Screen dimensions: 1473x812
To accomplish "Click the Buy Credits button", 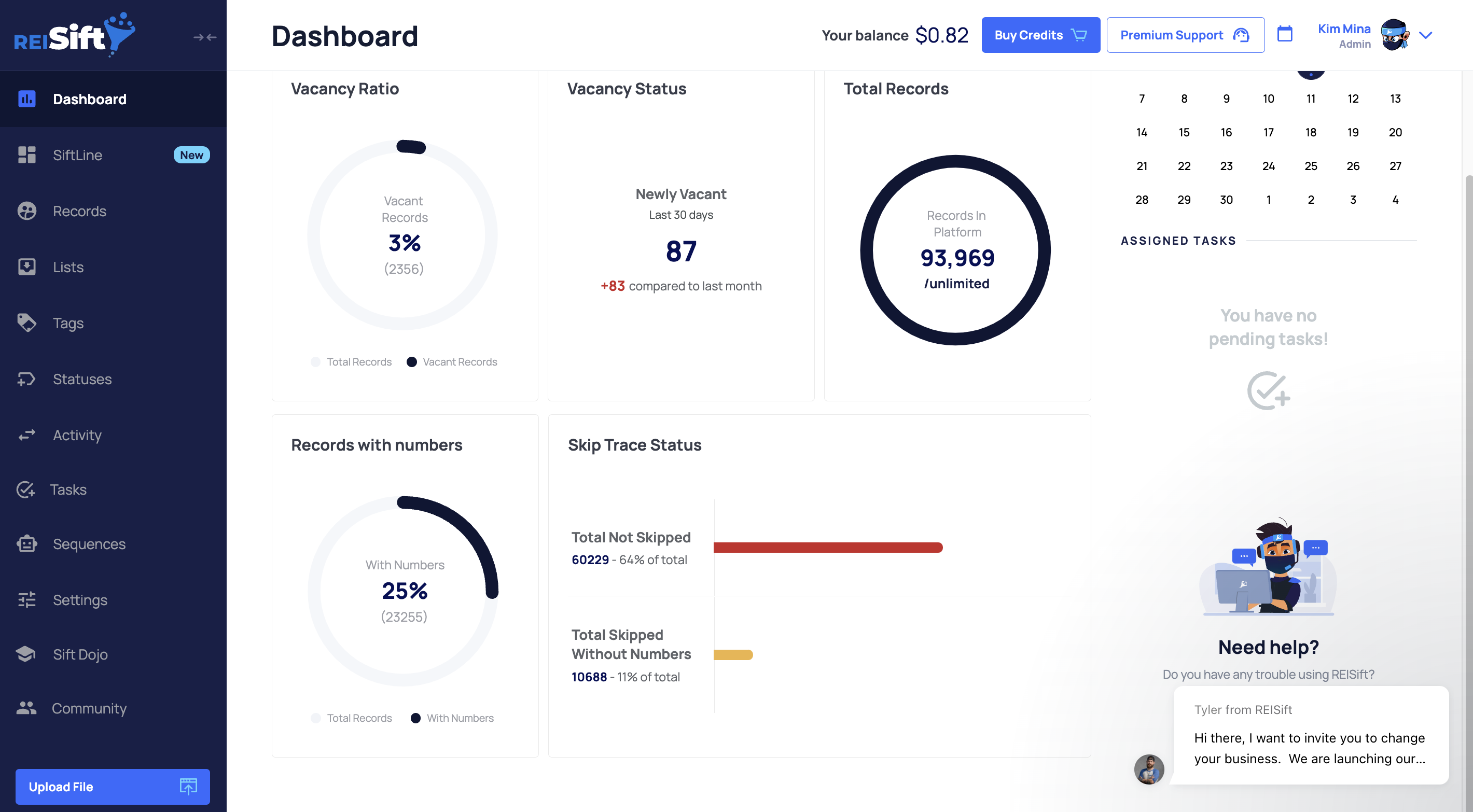I will (1040, 35).
